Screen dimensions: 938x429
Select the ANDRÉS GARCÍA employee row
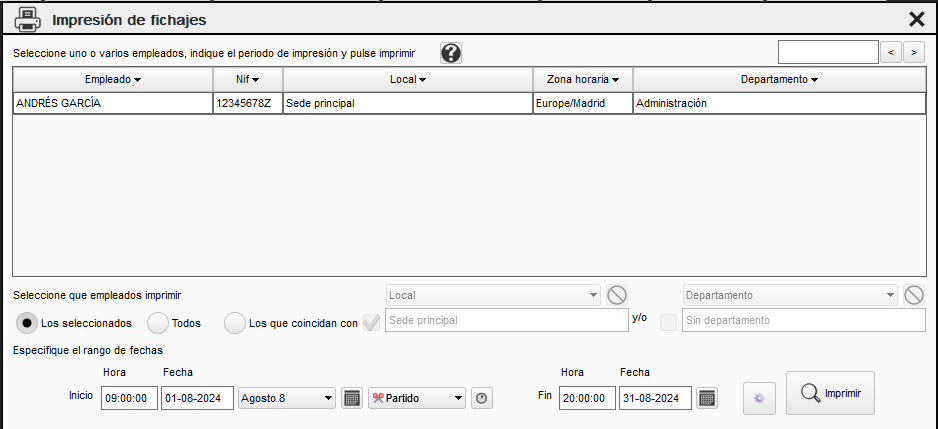(112, 103)
